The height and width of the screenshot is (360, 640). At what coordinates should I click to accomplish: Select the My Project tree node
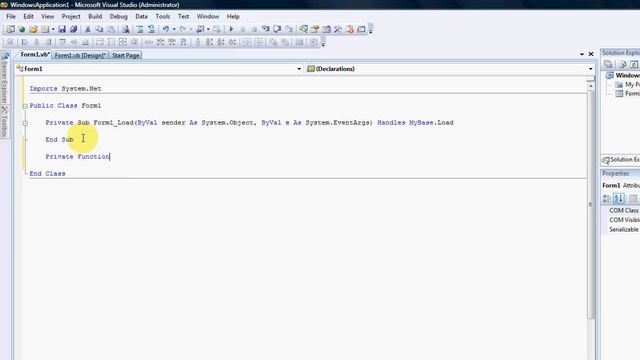point(628,84)
